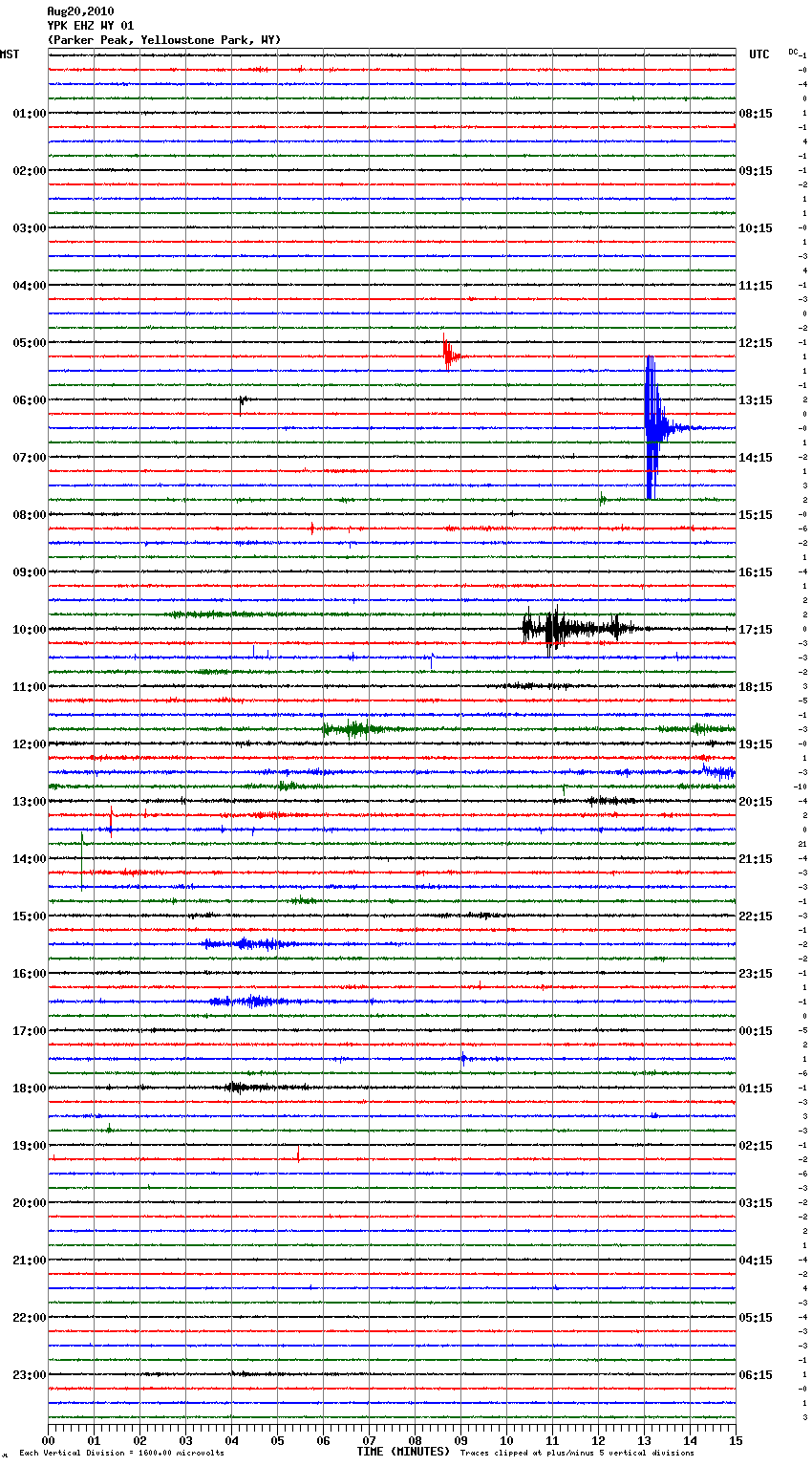Click minute "15" on the bottom axis
The width and height of the screenshot is (812, 1466).
(x=735, y=1439)
